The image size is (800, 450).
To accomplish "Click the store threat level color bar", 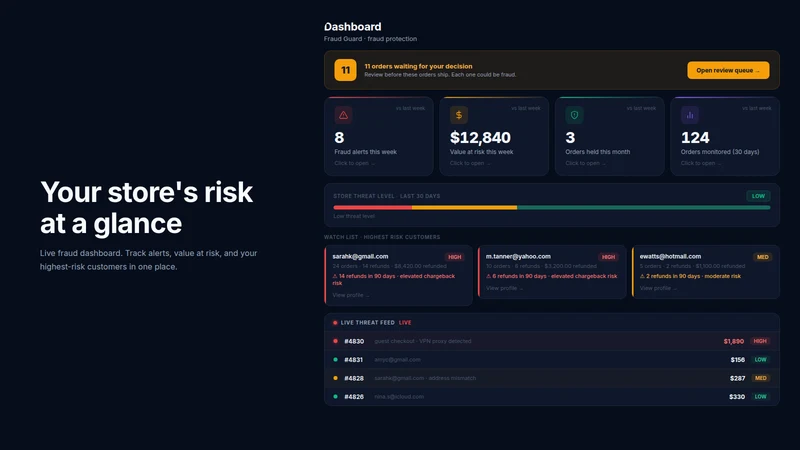I will [552, 208].
